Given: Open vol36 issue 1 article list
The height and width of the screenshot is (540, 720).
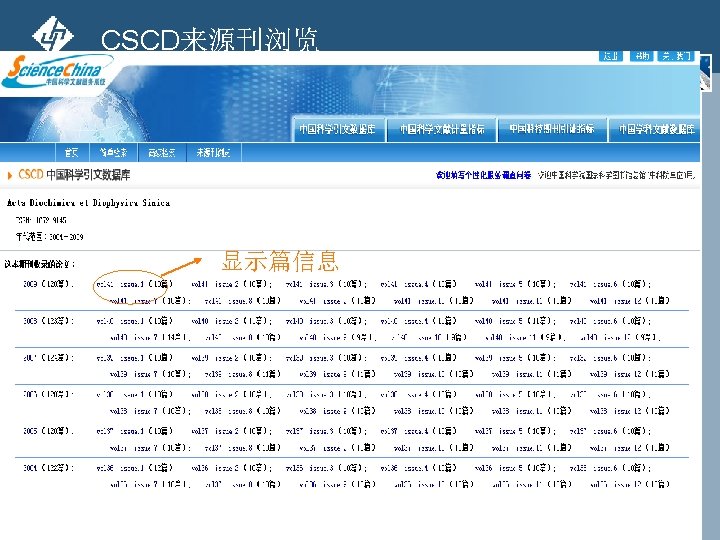Looking at the screenshot, I should [x=135, y=468].
